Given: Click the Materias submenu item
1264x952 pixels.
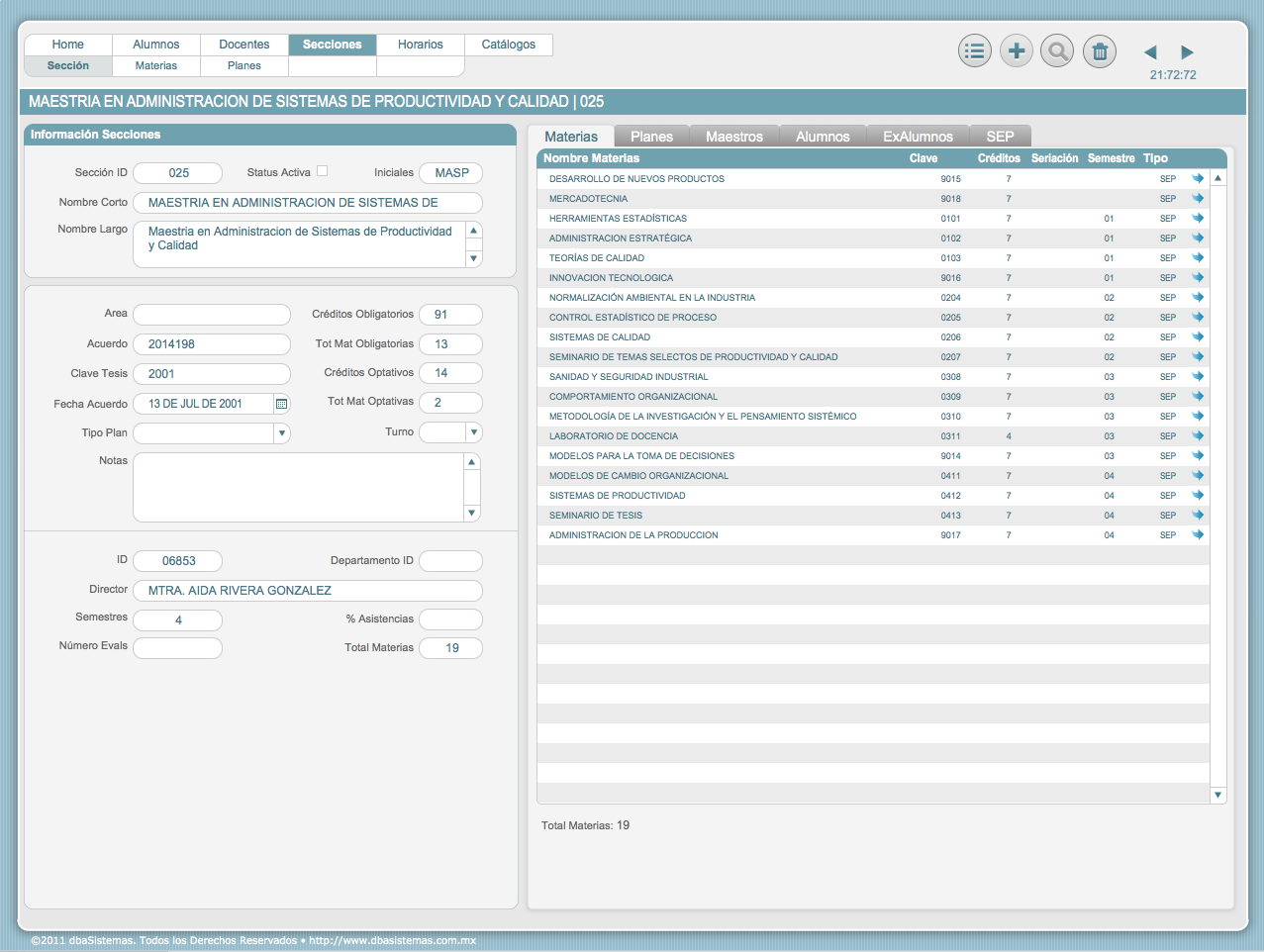Looking at the screenshot, I should [x=156, y=66].
